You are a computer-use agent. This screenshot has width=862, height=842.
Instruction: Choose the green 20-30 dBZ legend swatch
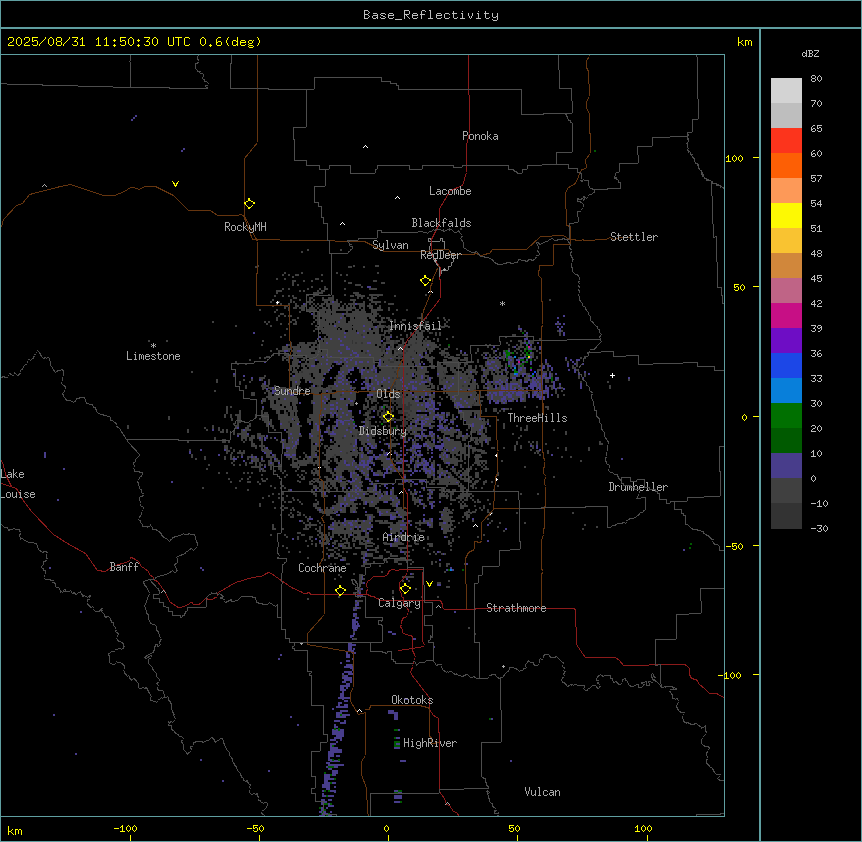[x=786, y=416]
